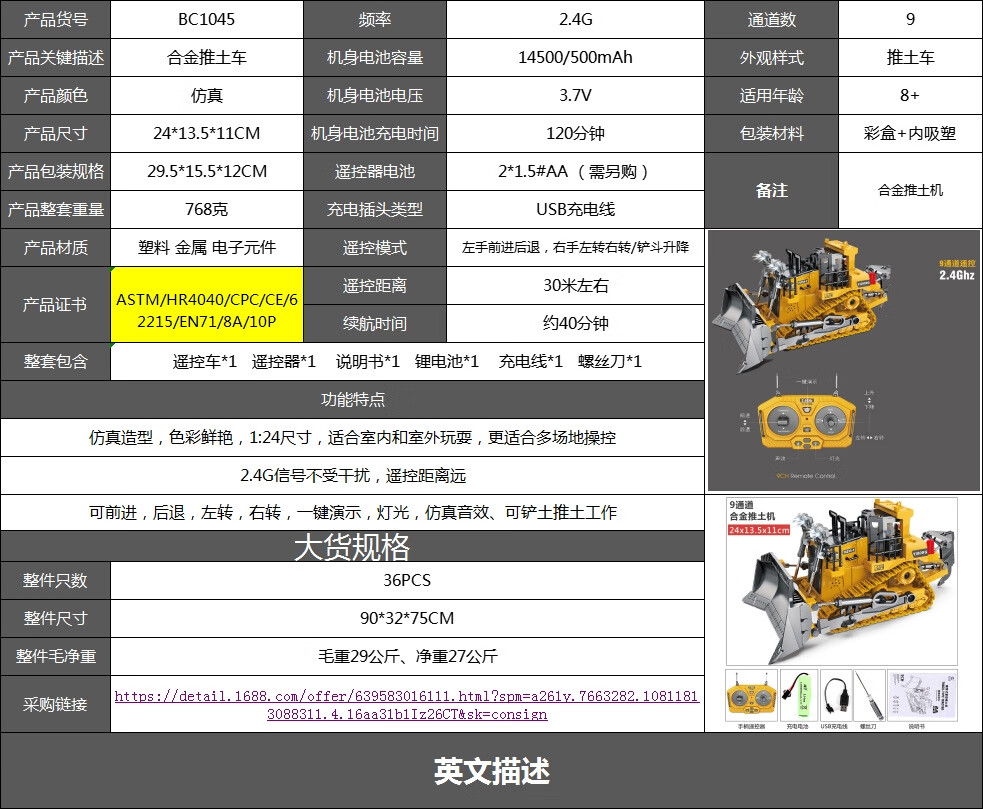Select the 90*32*75CM carton size cell
The image size is (983, 809).
tap(407, 618)
